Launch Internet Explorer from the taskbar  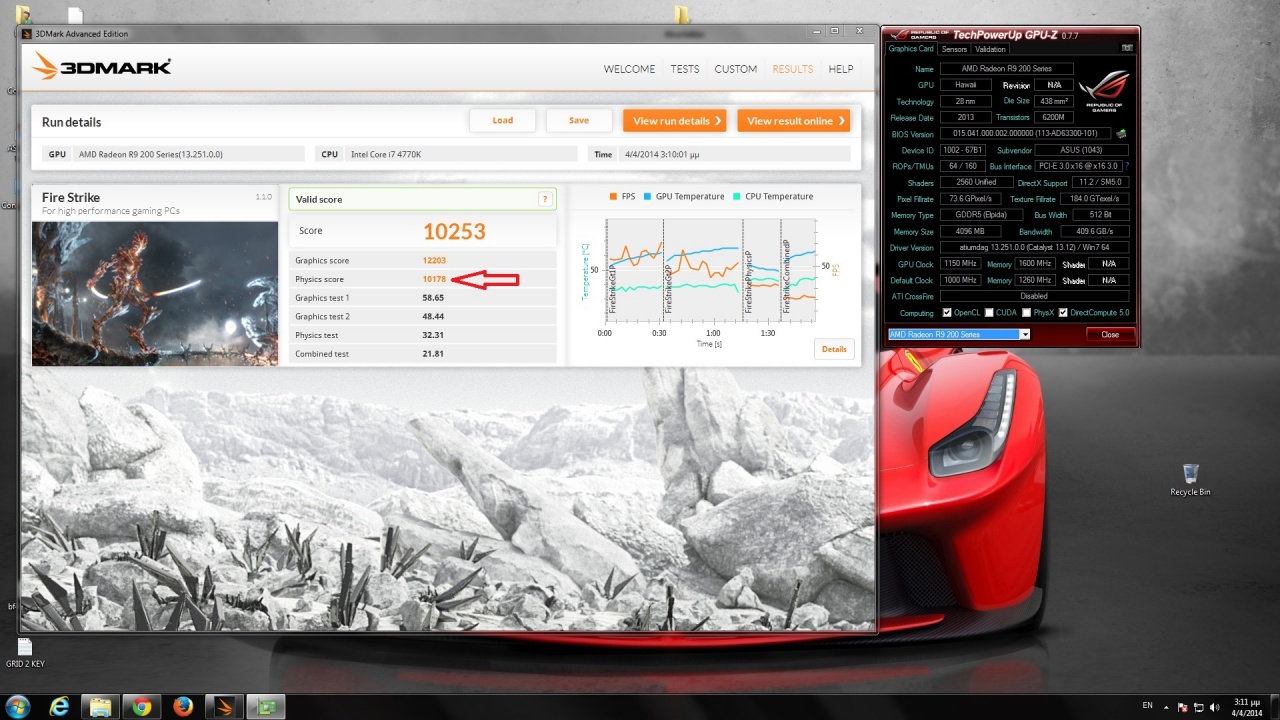point(60,706)
